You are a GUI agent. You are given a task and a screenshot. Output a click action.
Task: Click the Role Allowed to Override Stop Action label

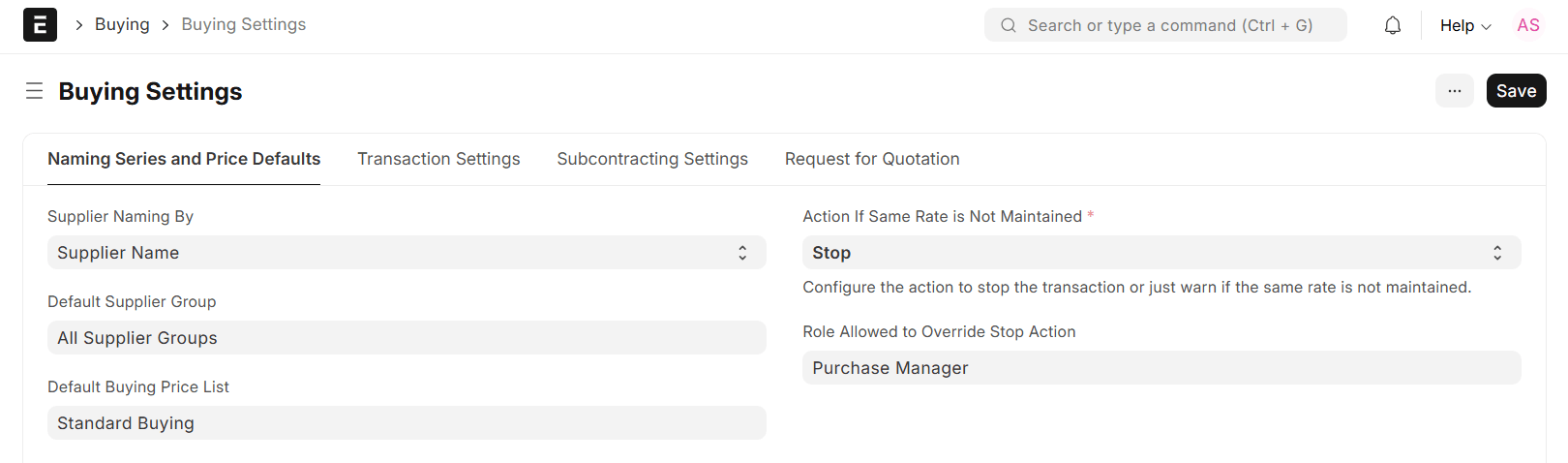(x=939, y=331)
